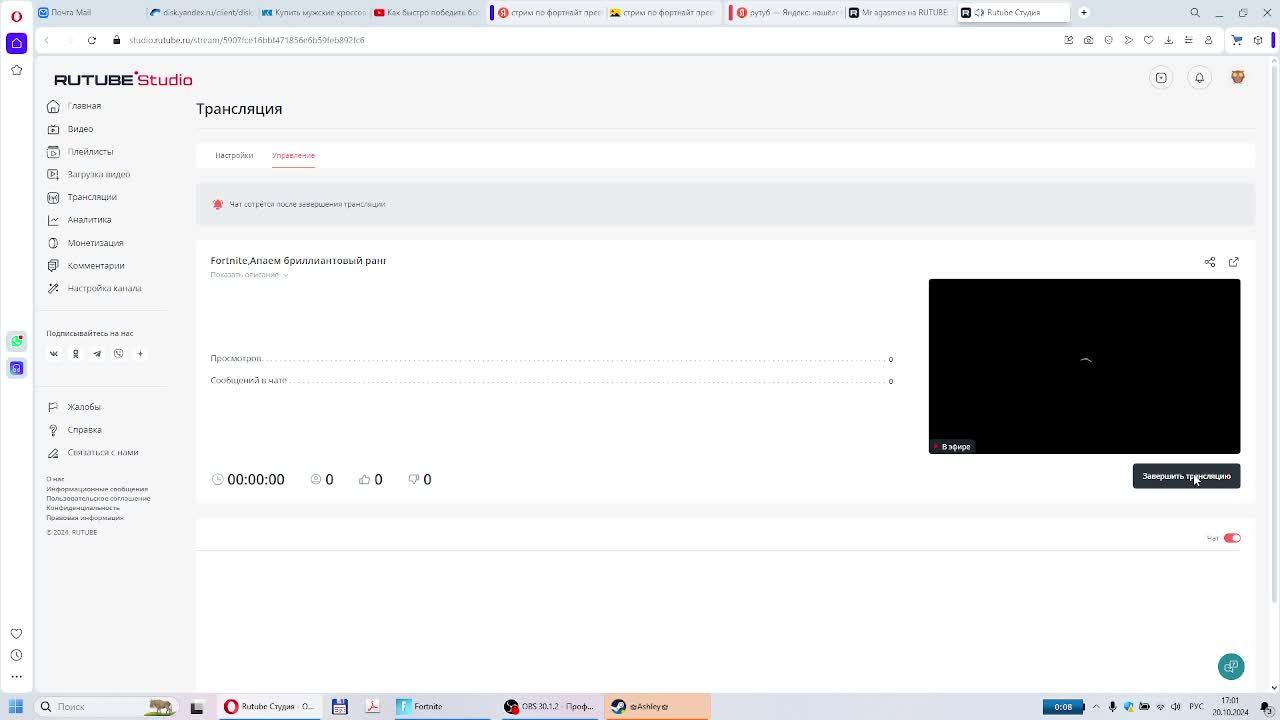
Task: Open the owl profile avatar
Action: click(x=1237, y=78)
